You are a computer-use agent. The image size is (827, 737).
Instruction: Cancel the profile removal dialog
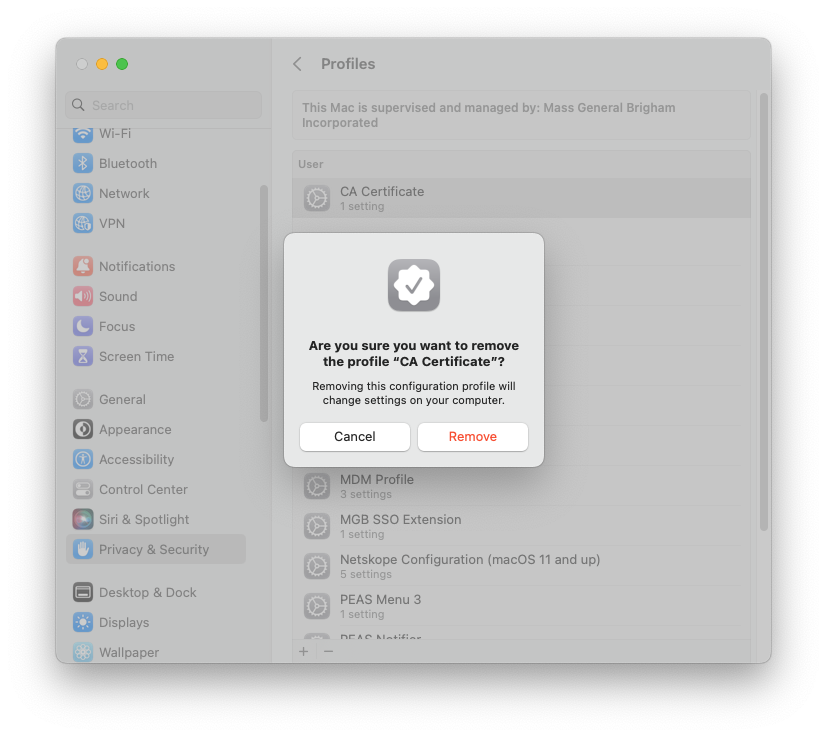click(355, 437)
